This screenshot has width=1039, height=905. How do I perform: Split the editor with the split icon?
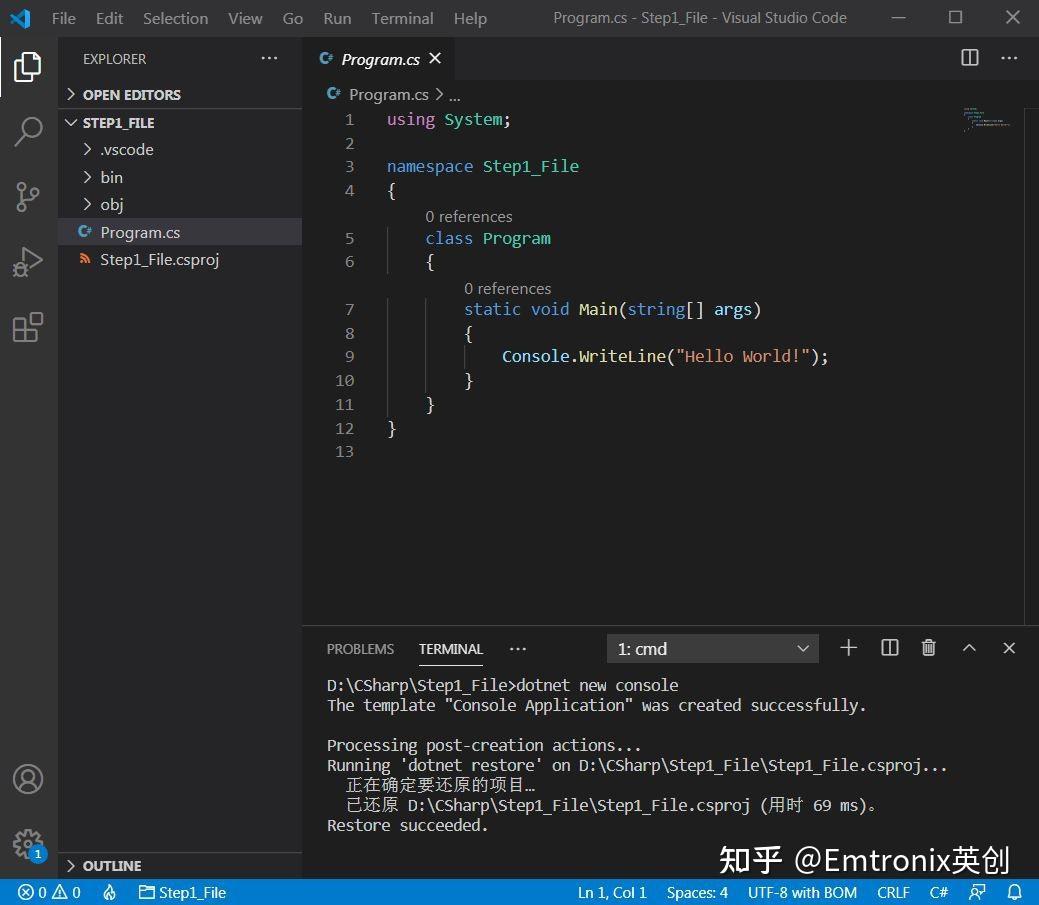click(968, 58)
